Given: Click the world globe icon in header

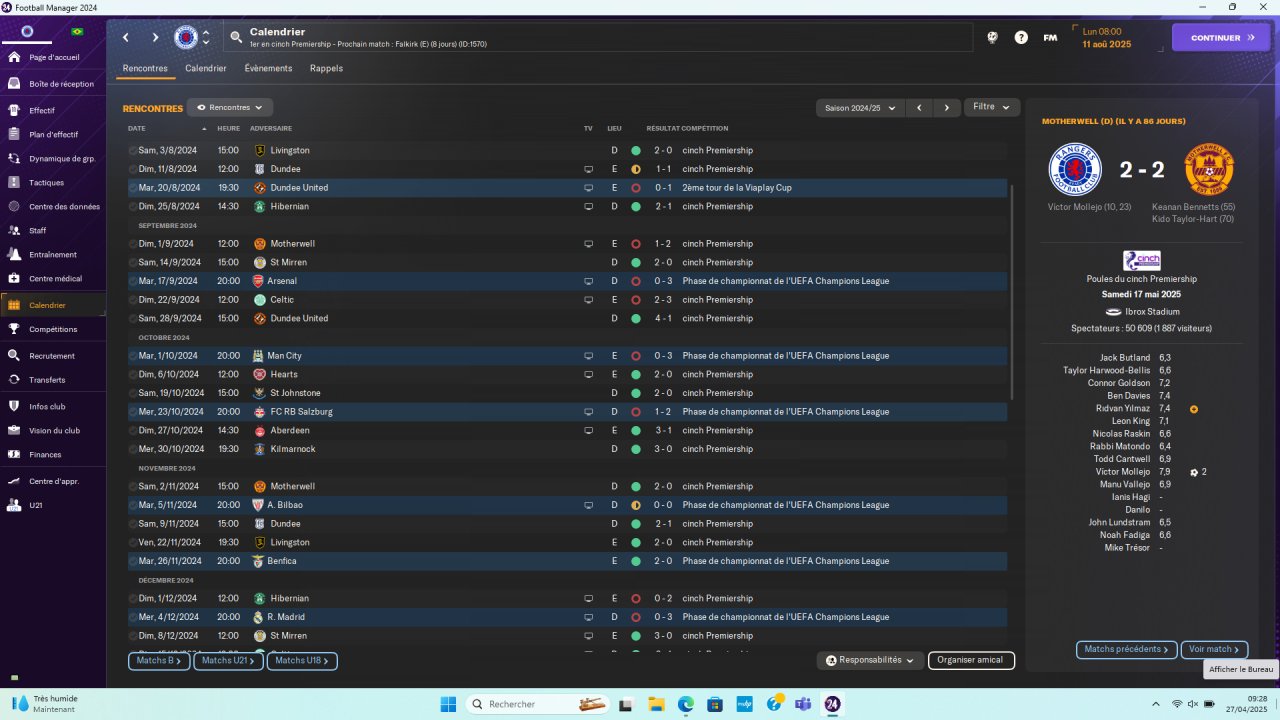Looking at the screenshot, I should (x=992, y=37).
